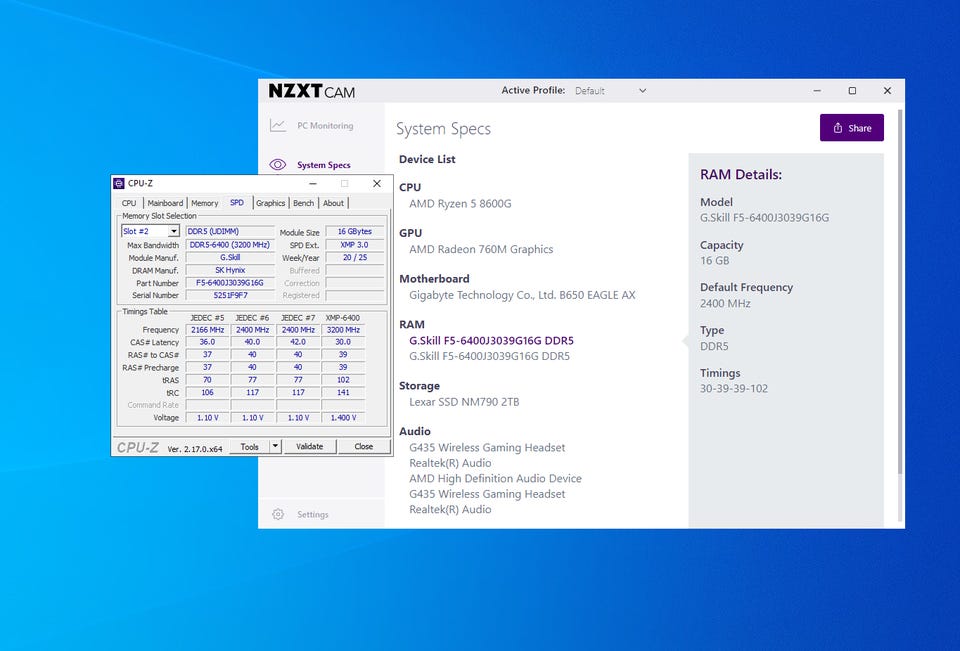Click the Tools button in CPU-Z

(x=249, y=446)
